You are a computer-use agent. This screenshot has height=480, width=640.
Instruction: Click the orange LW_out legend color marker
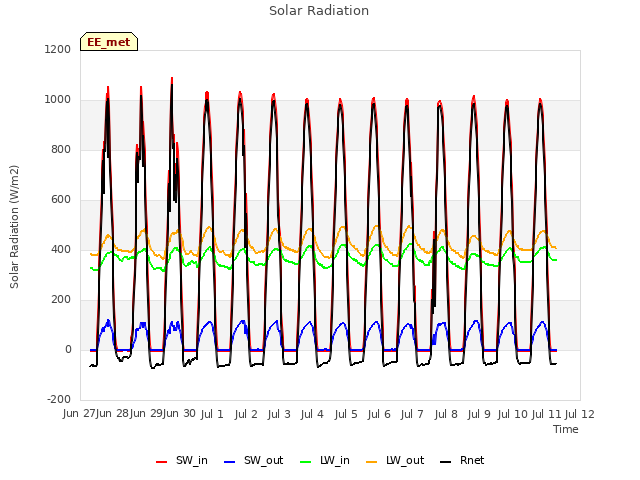click(372, 462)
